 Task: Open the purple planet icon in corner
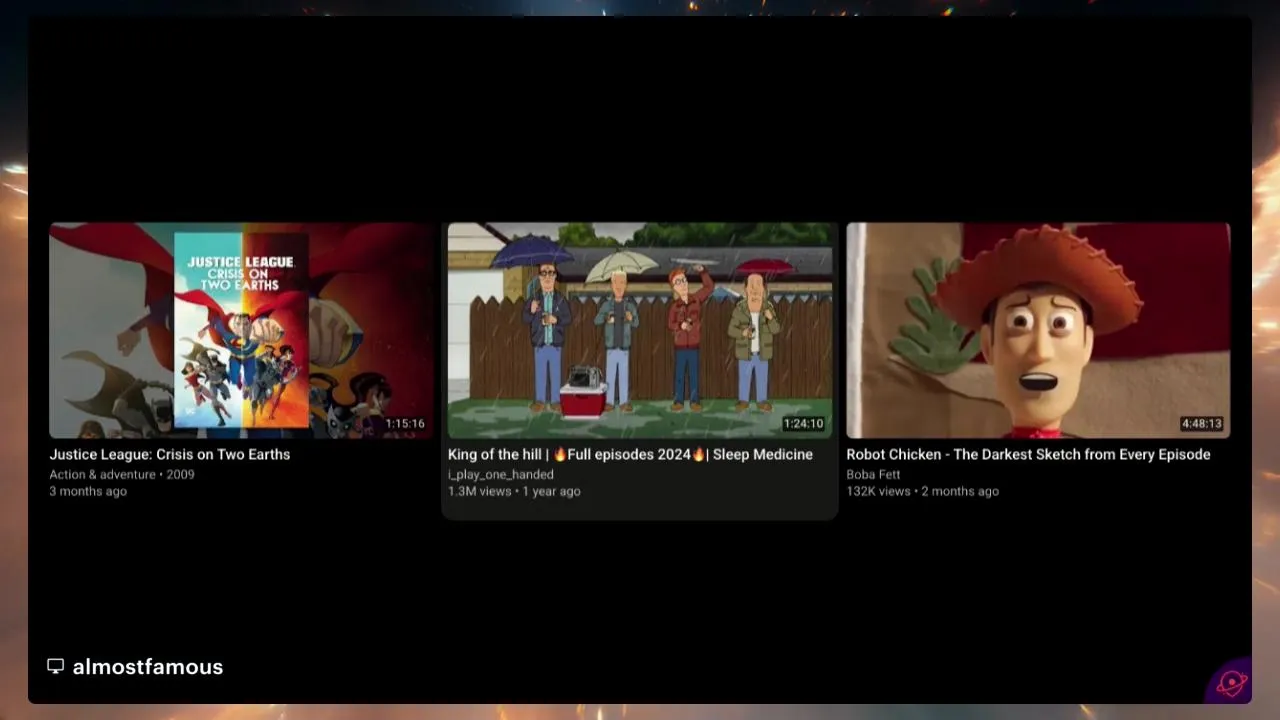click(1231, 683)
